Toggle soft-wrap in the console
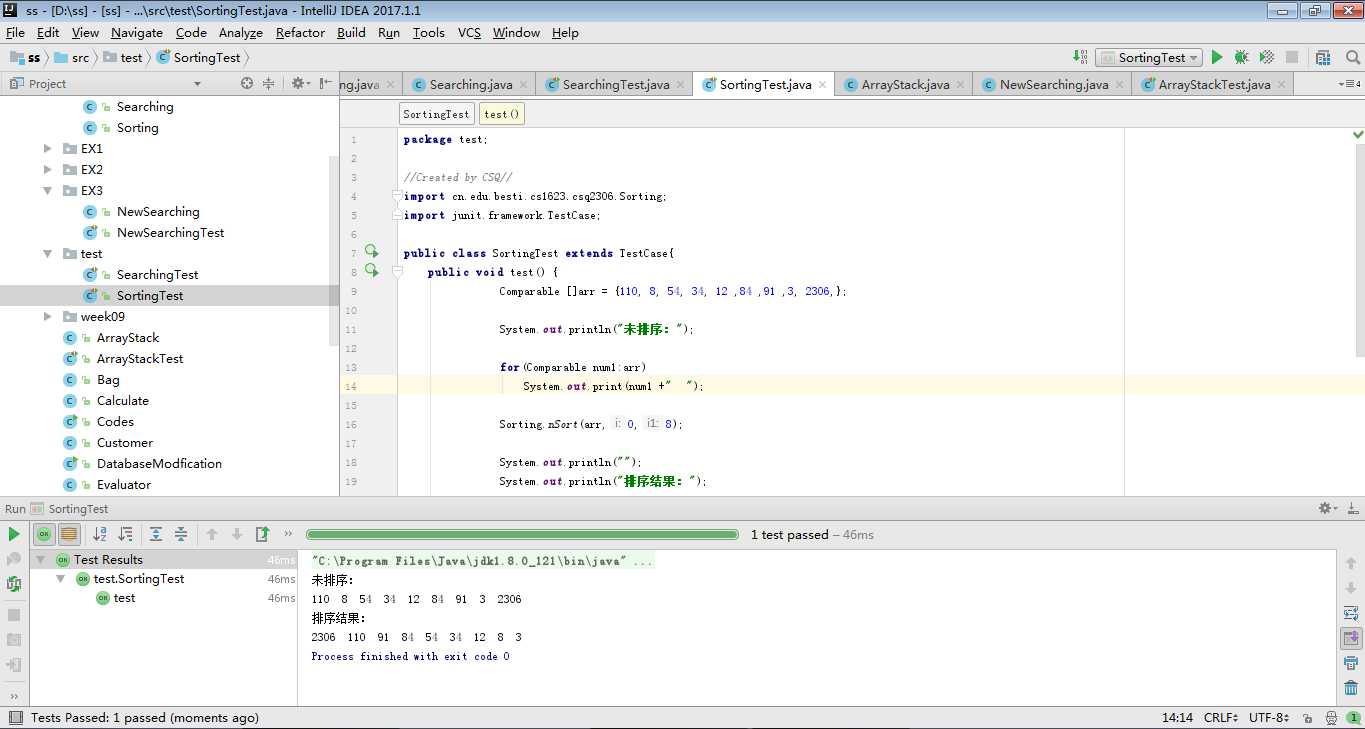Screen dimensions: 1365x729 pyautogui.click(x=1351, y=613)
